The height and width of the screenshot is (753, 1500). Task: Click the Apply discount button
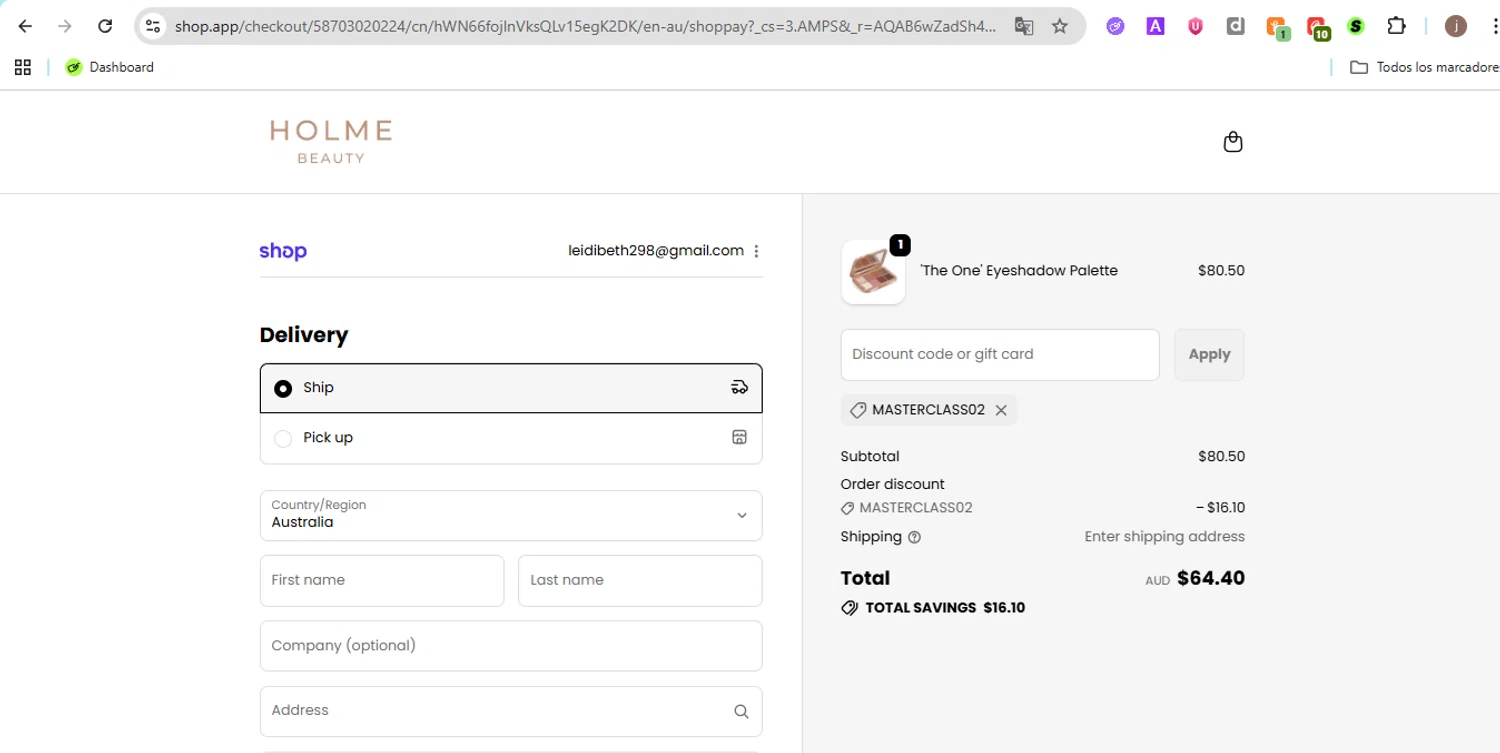point(1209,354)
